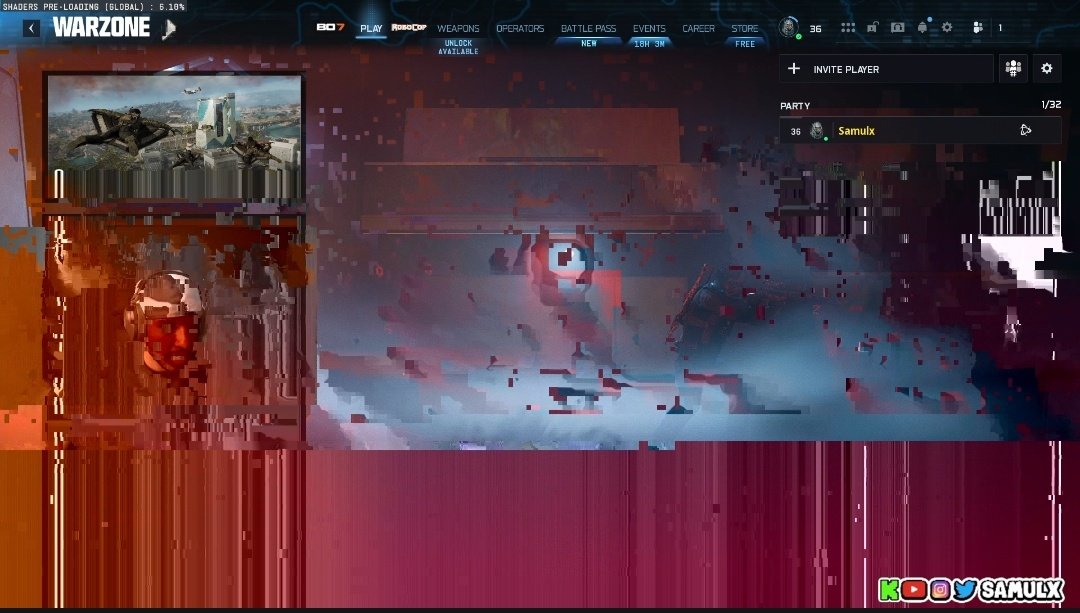1080x613 pixels.
Task: Click the player level 36 in top bar
Action: (x=816, y=29)
